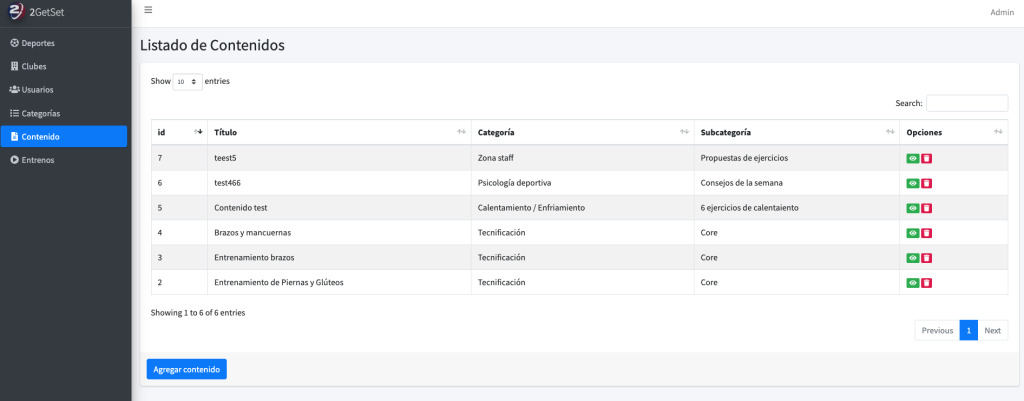
Task: Delete the teest5 row with trash icon
Action: (926, 158)
